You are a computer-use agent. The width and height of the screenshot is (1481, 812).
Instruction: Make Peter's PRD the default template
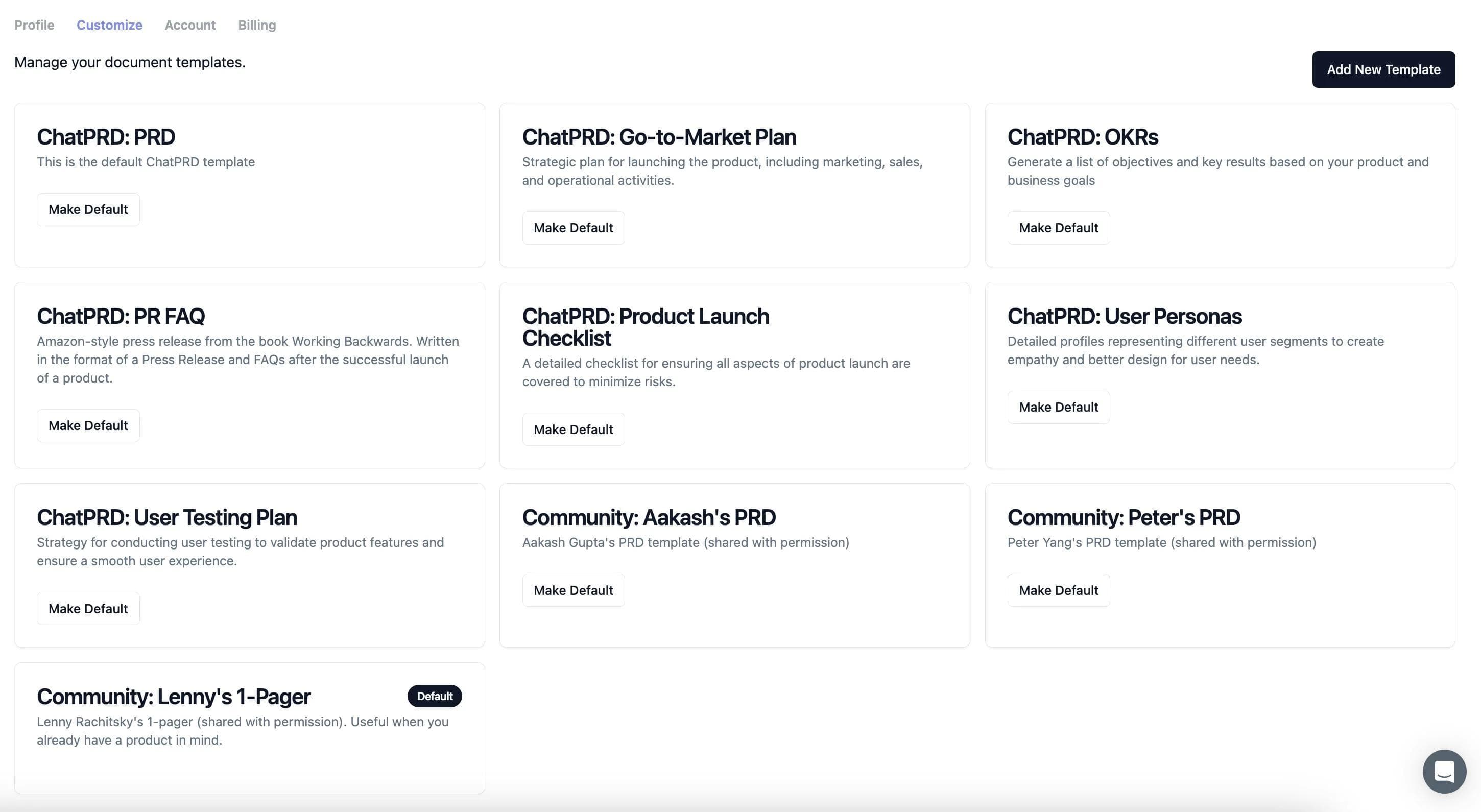point(1058,590)
